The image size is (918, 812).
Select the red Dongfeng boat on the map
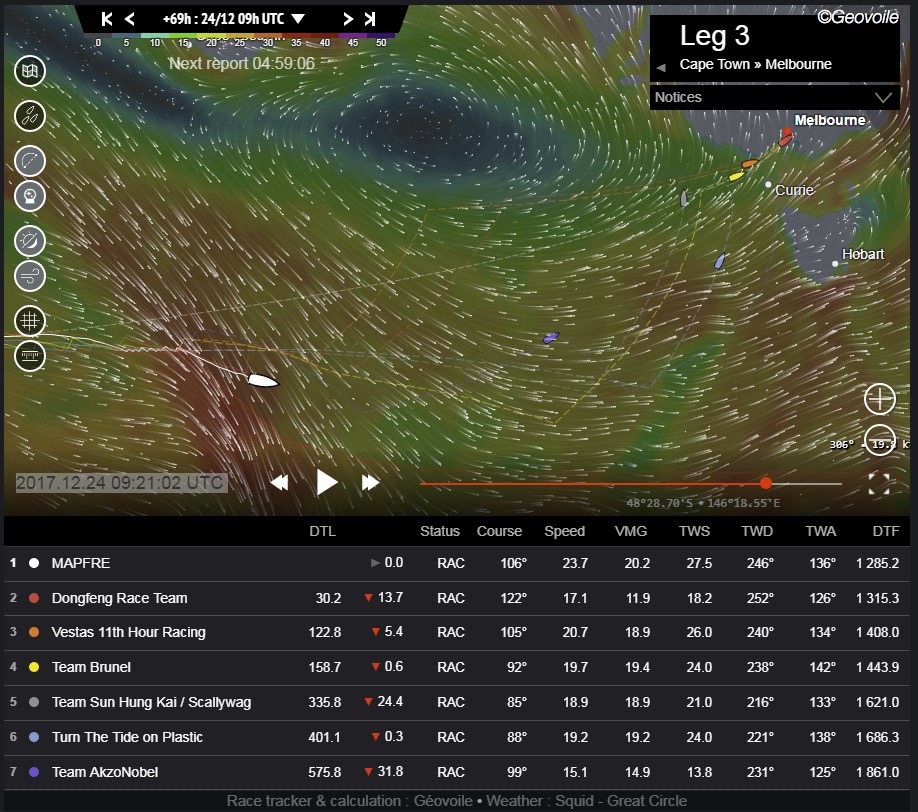pyautogui.click(x=786, y=138)
